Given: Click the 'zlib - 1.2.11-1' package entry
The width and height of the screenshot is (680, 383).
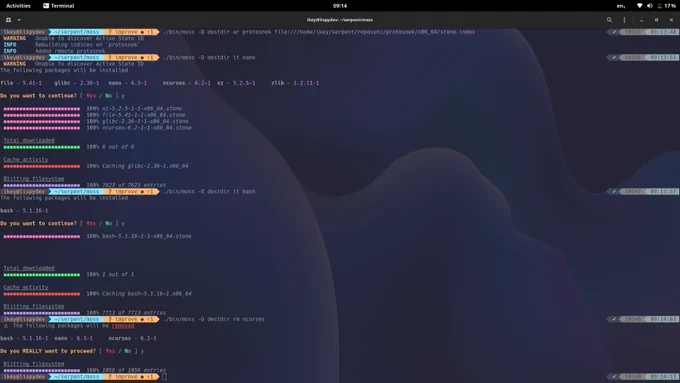Looking at the screenshot, I should (x=295, y=83).
